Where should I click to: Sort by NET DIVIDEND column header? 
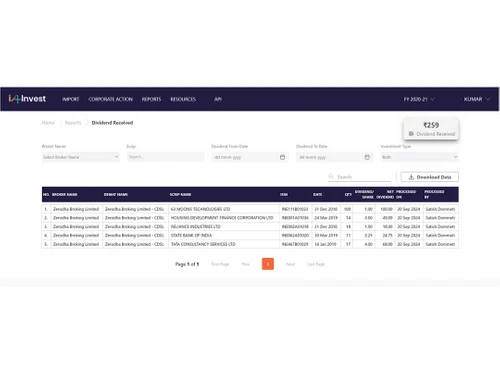385,194
